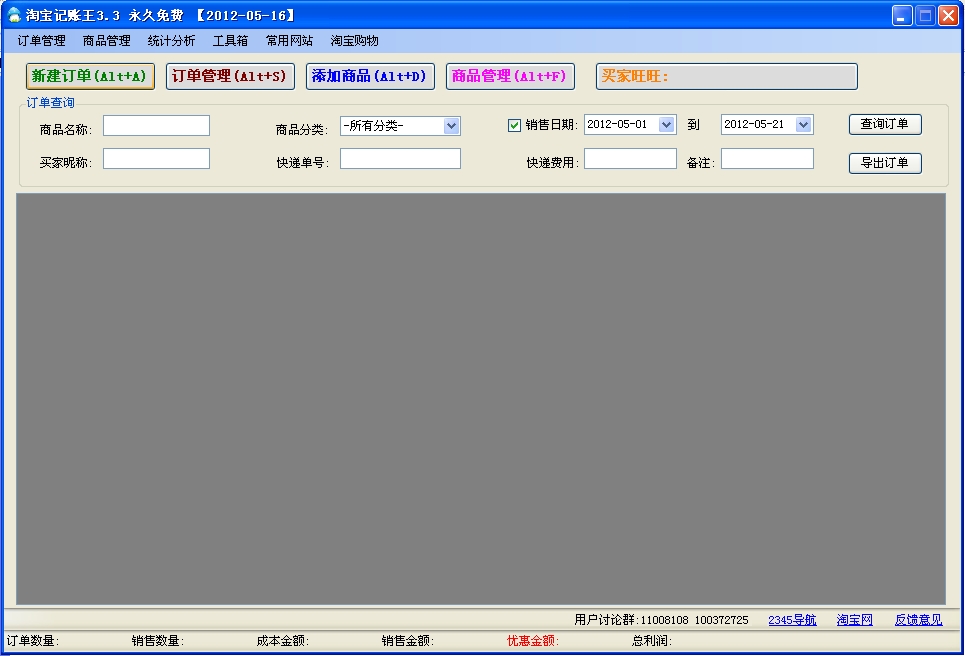Focus the 快递费用 input field

[x=630, y=159]
